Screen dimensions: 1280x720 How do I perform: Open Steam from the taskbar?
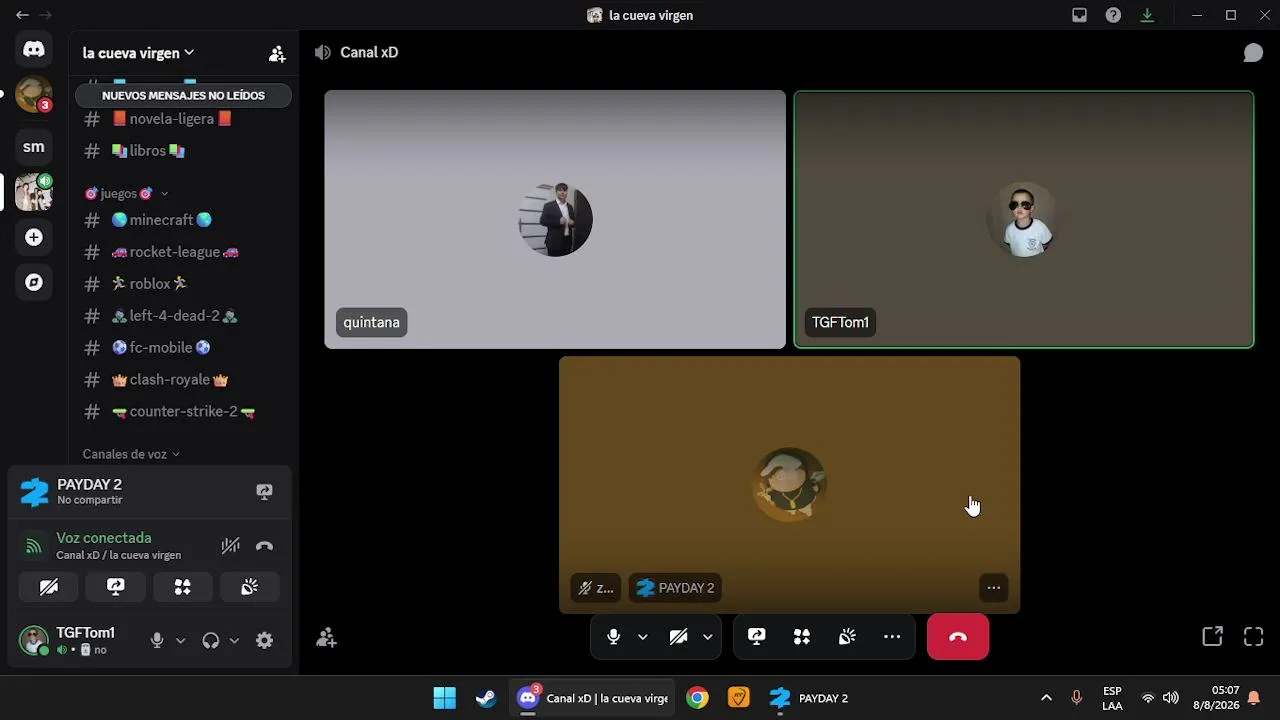[x=486, y=698]
